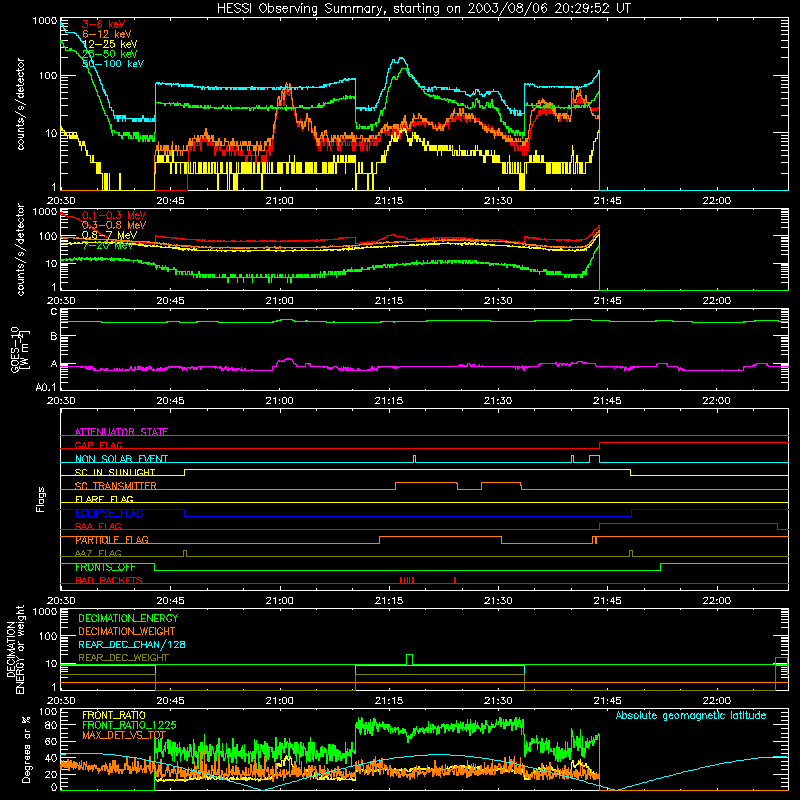800x800 pixels.
Task: Select the FRONTS_OFF flag label
Action: click(x=105, y=567)
